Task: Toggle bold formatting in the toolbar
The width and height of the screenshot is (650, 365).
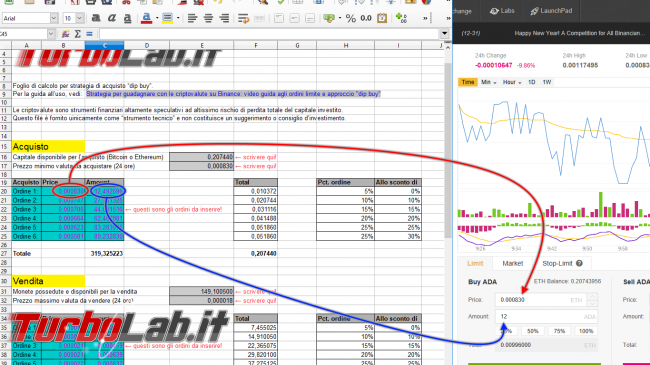Action: click(x=96, y=18)
